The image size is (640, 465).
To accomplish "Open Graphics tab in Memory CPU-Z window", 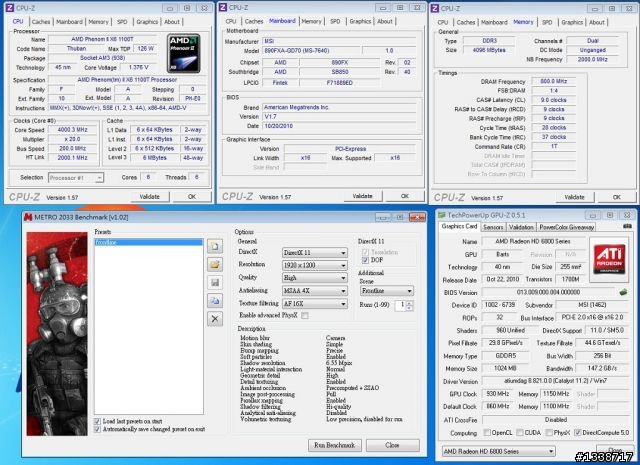I will click(x=572, y=22).
